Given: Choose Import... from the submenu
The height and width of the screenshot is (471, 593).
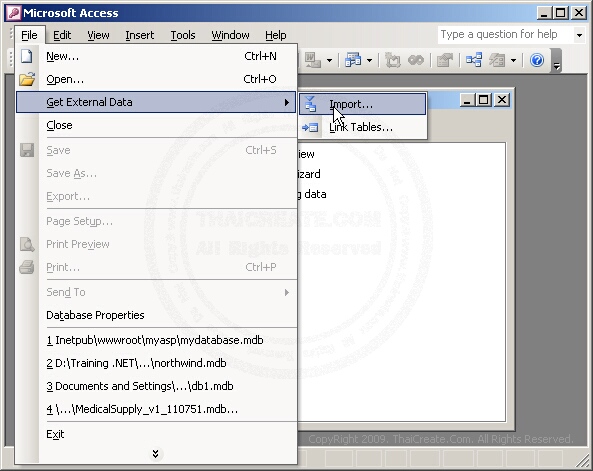Looking at the screenshot, I should pyautogui.click(x=363, y=104).
